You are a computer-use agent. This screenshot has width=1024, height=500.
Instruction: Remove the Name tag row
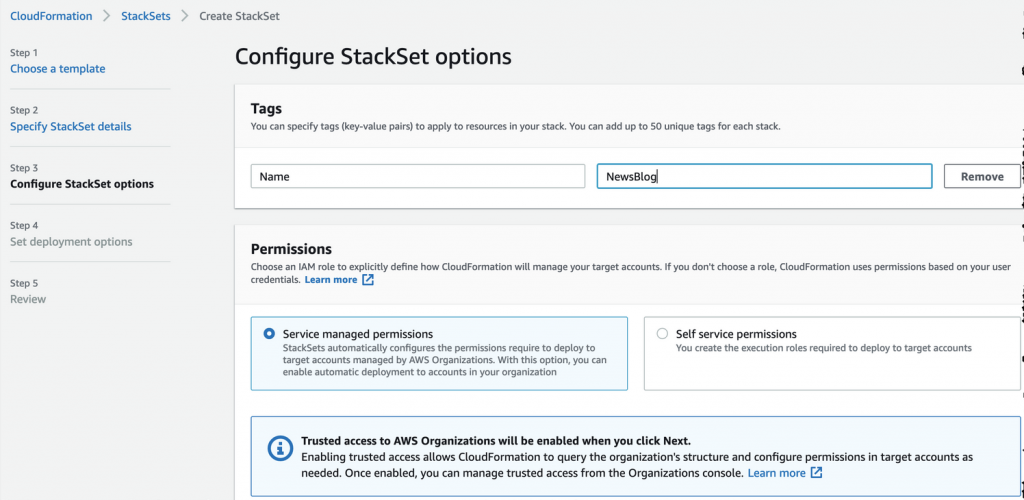pyautogui.click(x=981, y=176)
